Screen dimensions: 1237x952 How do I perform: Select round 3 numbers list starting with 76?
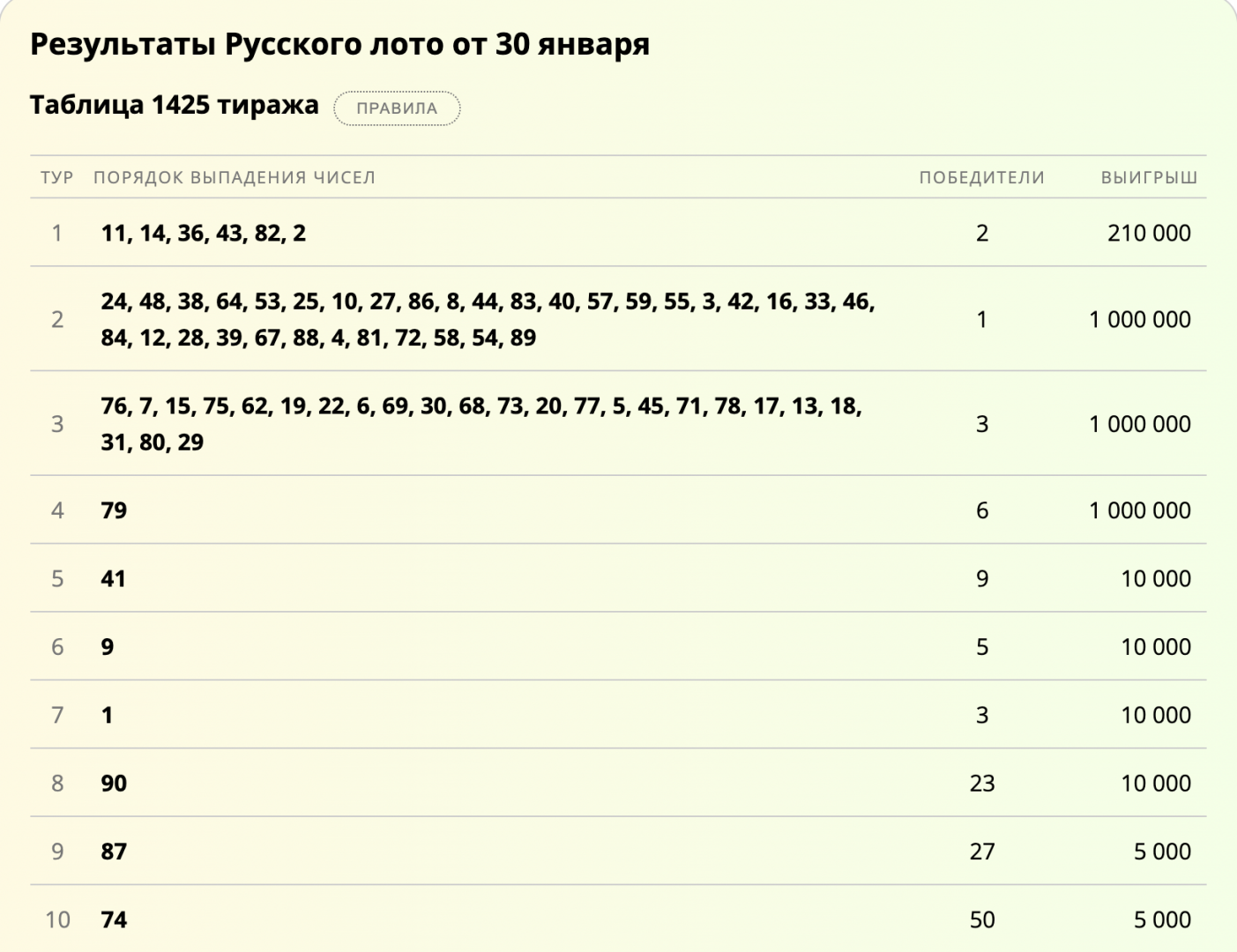(481, 423)
